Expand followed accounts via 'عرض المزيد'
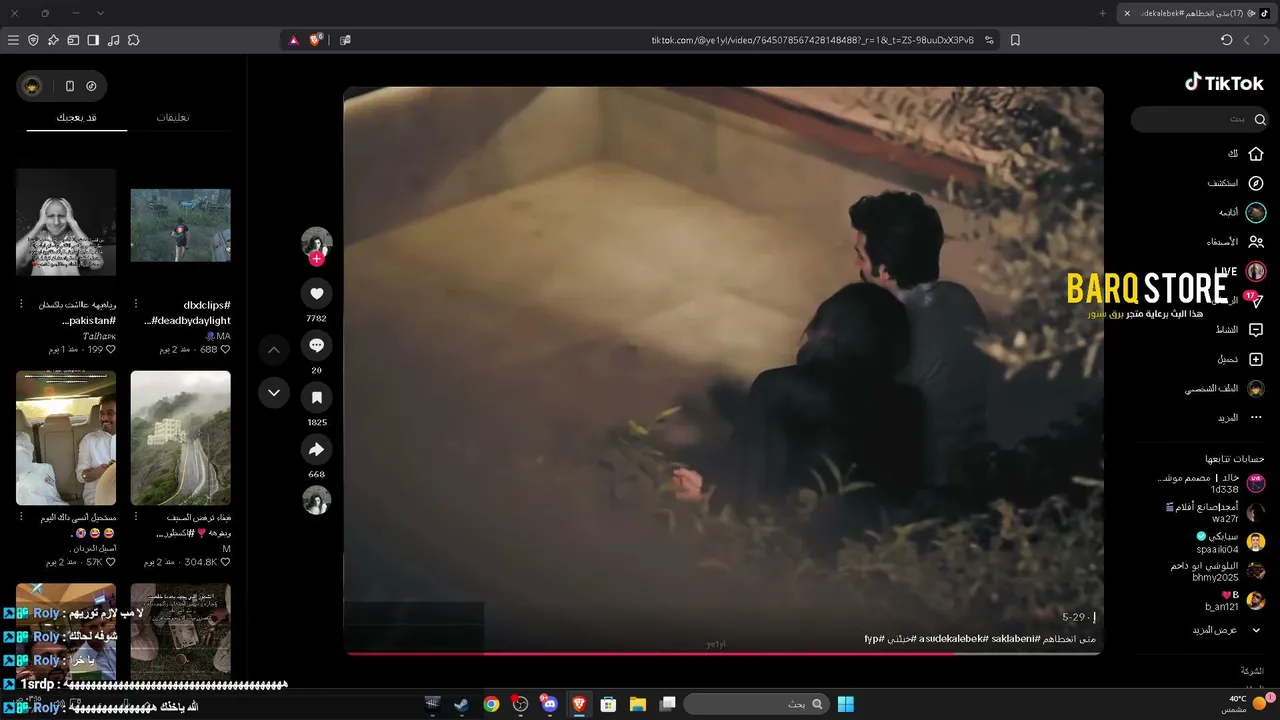1280x720 pixels. point(1224,630)
